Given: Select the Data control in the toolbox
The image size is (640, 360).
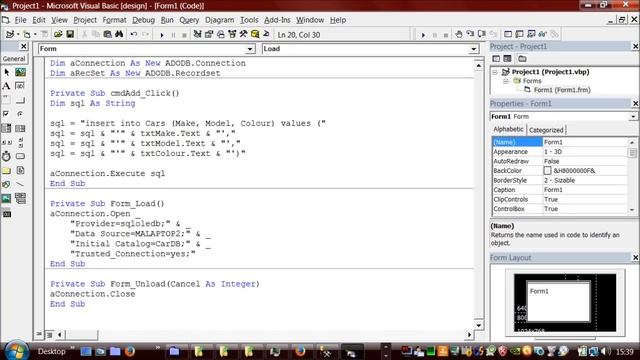Looking at the screenshot, I should 20,198.
